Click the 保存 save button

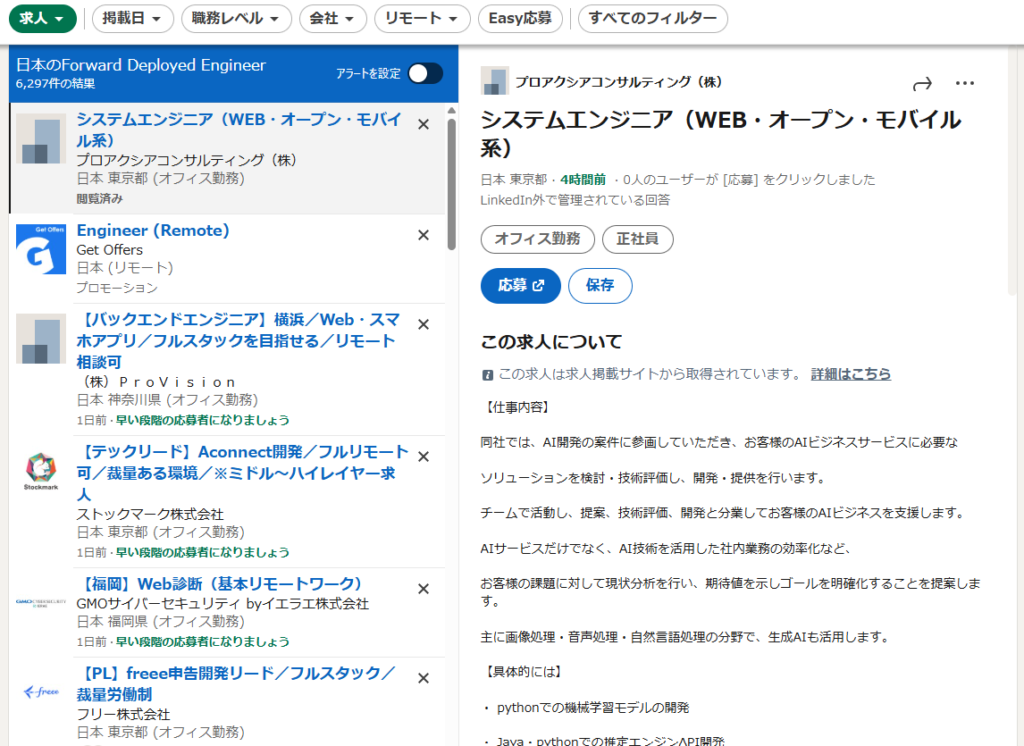(600, 285)
